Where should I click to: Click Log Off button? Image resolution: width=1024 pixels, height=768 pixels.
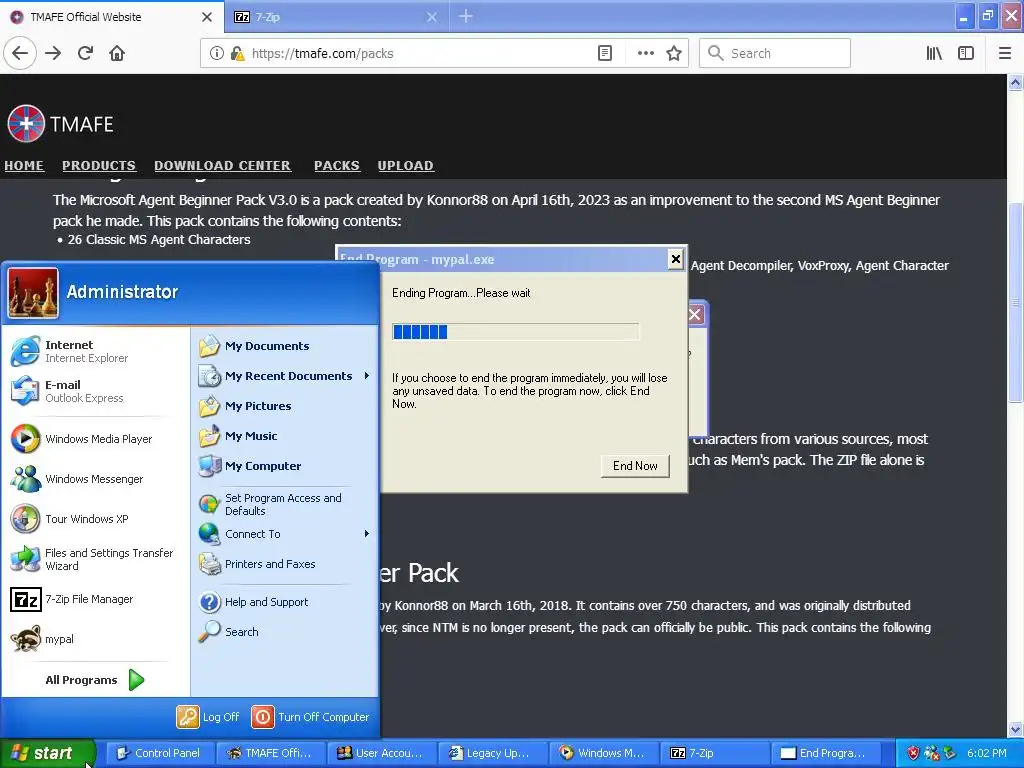208,716
